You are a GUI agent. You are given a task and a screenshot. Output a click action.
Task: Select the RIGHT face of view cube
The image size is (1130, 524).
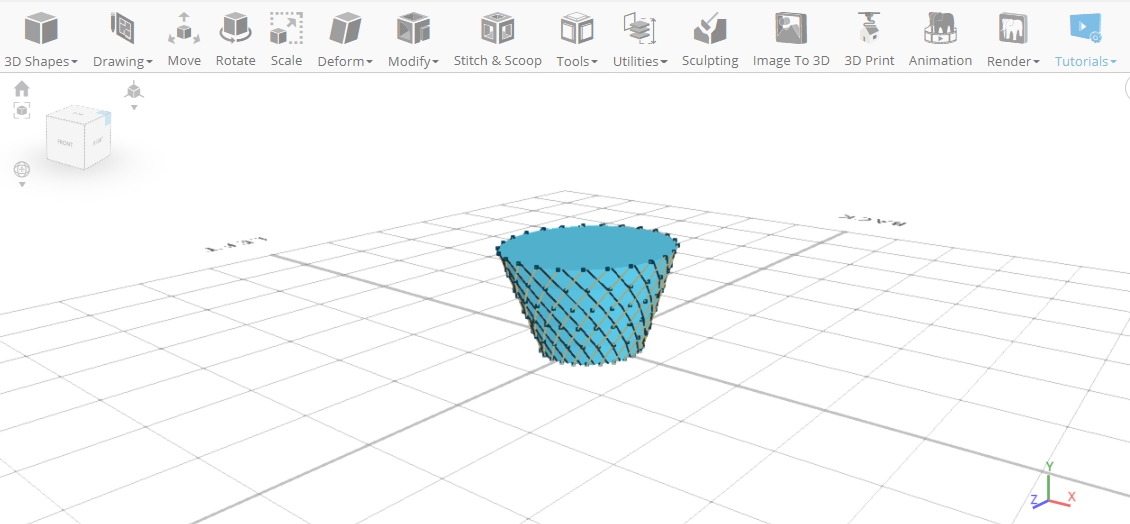click(x=99, y=139)
